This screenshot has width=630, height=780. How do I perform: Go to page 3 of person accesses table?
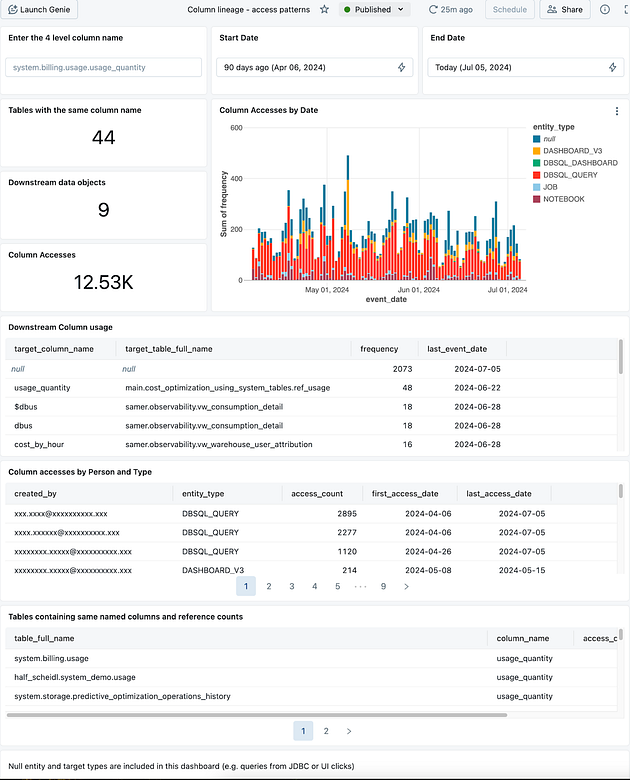click(292, 586)
